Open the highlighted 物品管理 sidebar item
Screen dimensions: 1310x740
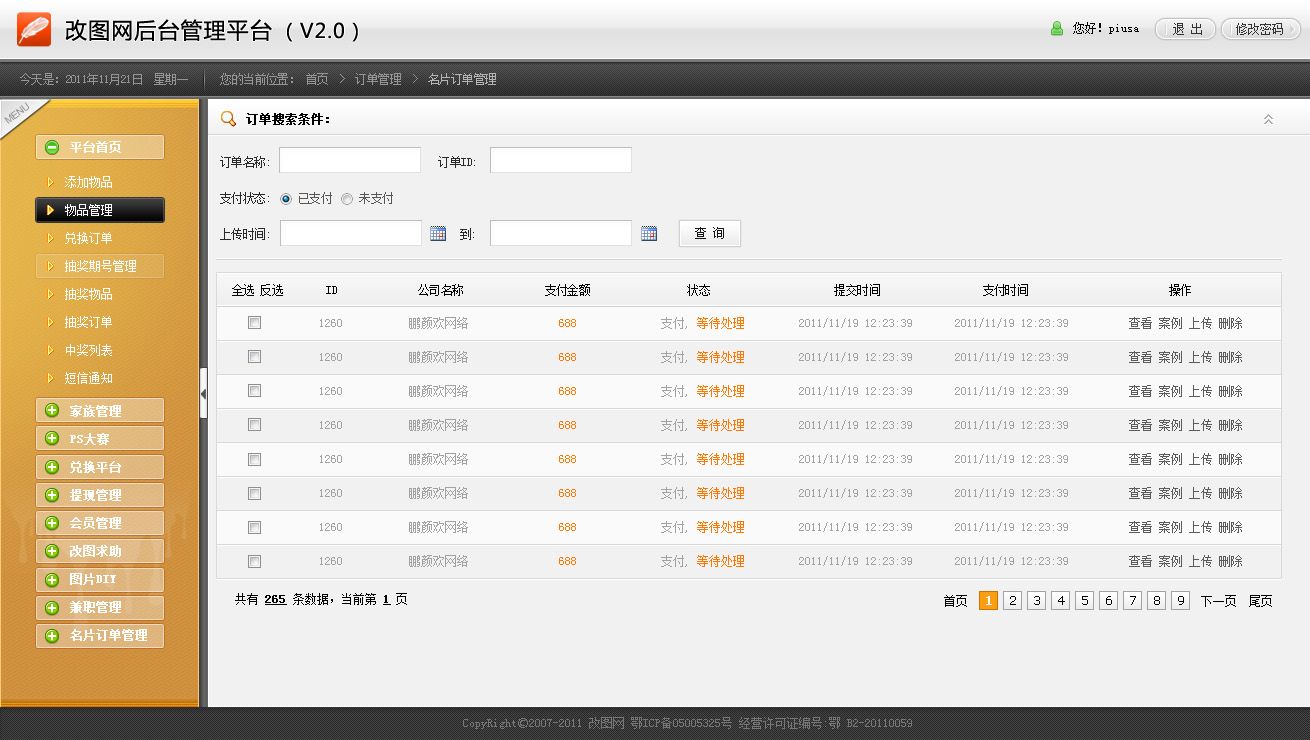(x=100, y=210)
